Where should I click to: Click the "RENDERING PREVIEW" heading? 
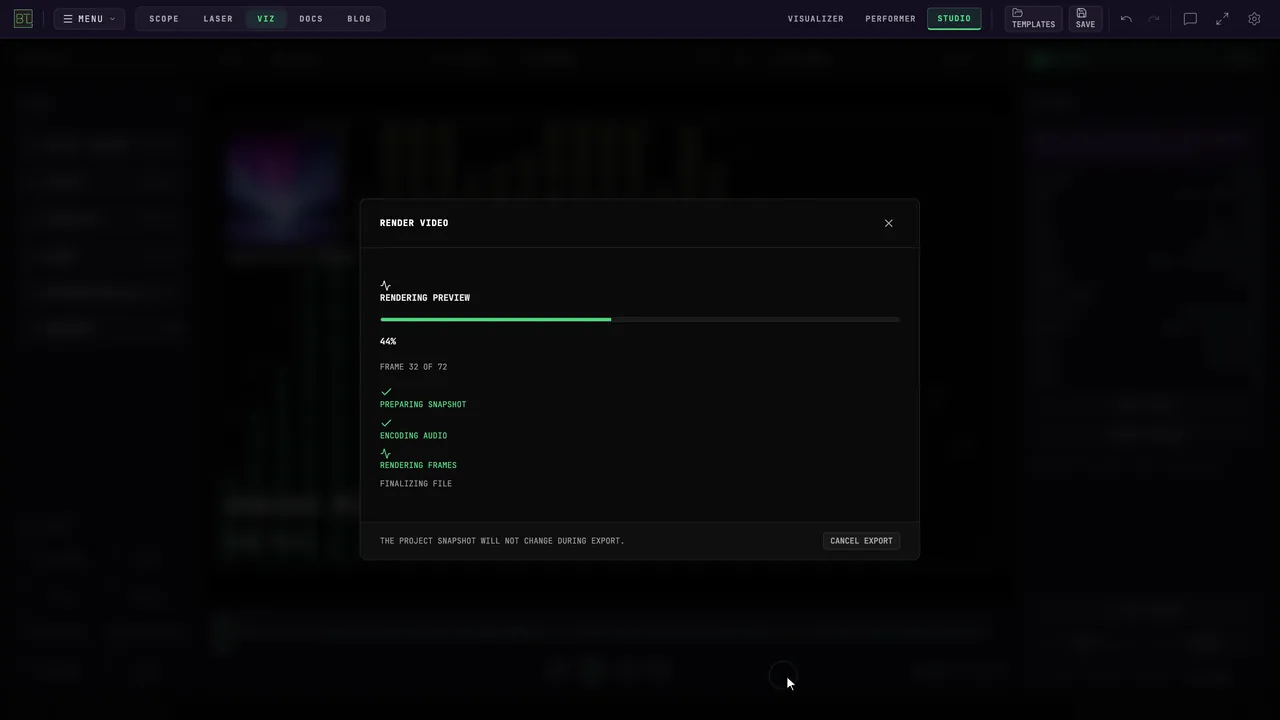pos(425,298)
